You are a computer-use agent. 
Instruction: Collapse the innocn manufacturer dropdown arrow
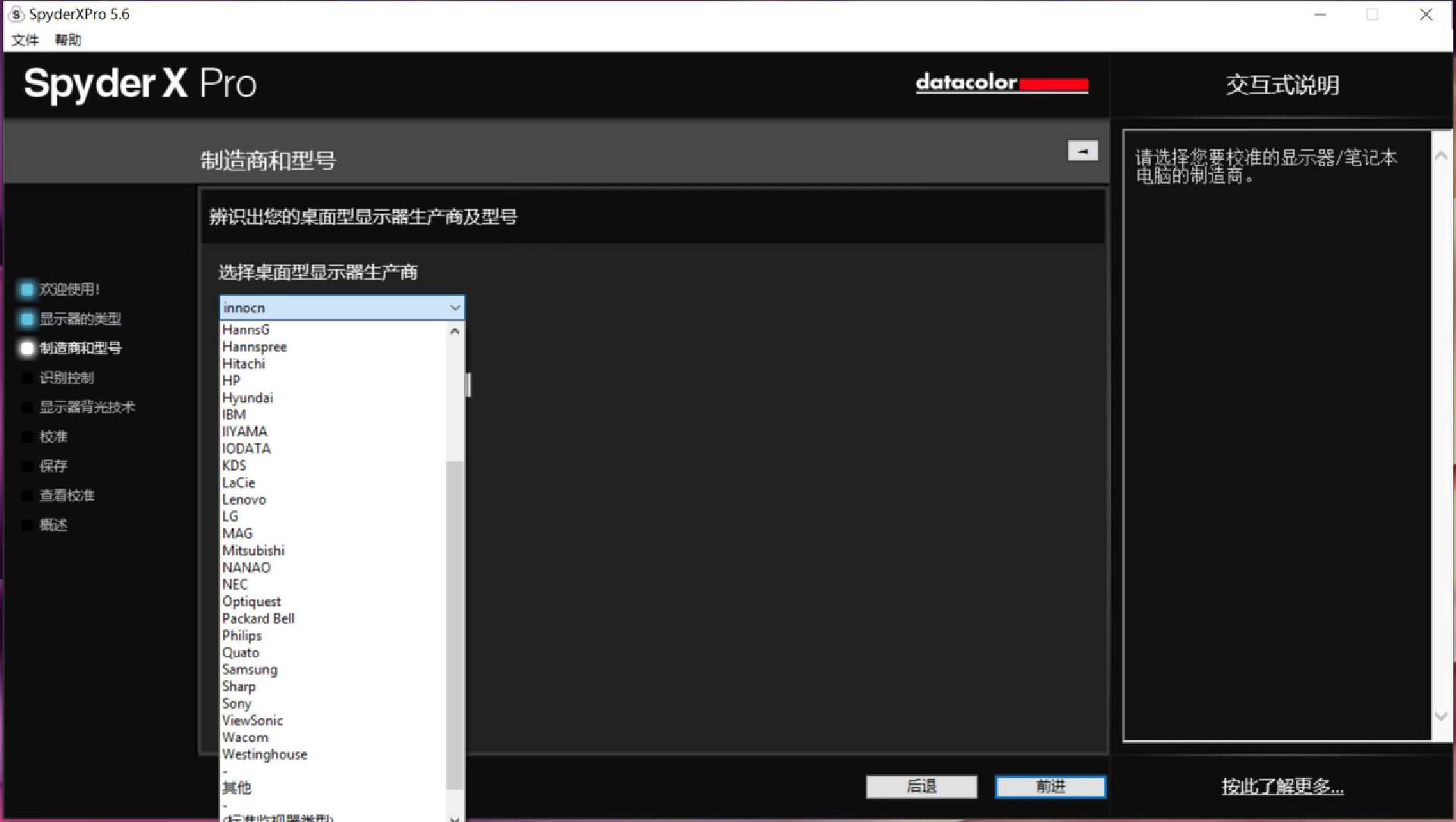click(454, 308)
